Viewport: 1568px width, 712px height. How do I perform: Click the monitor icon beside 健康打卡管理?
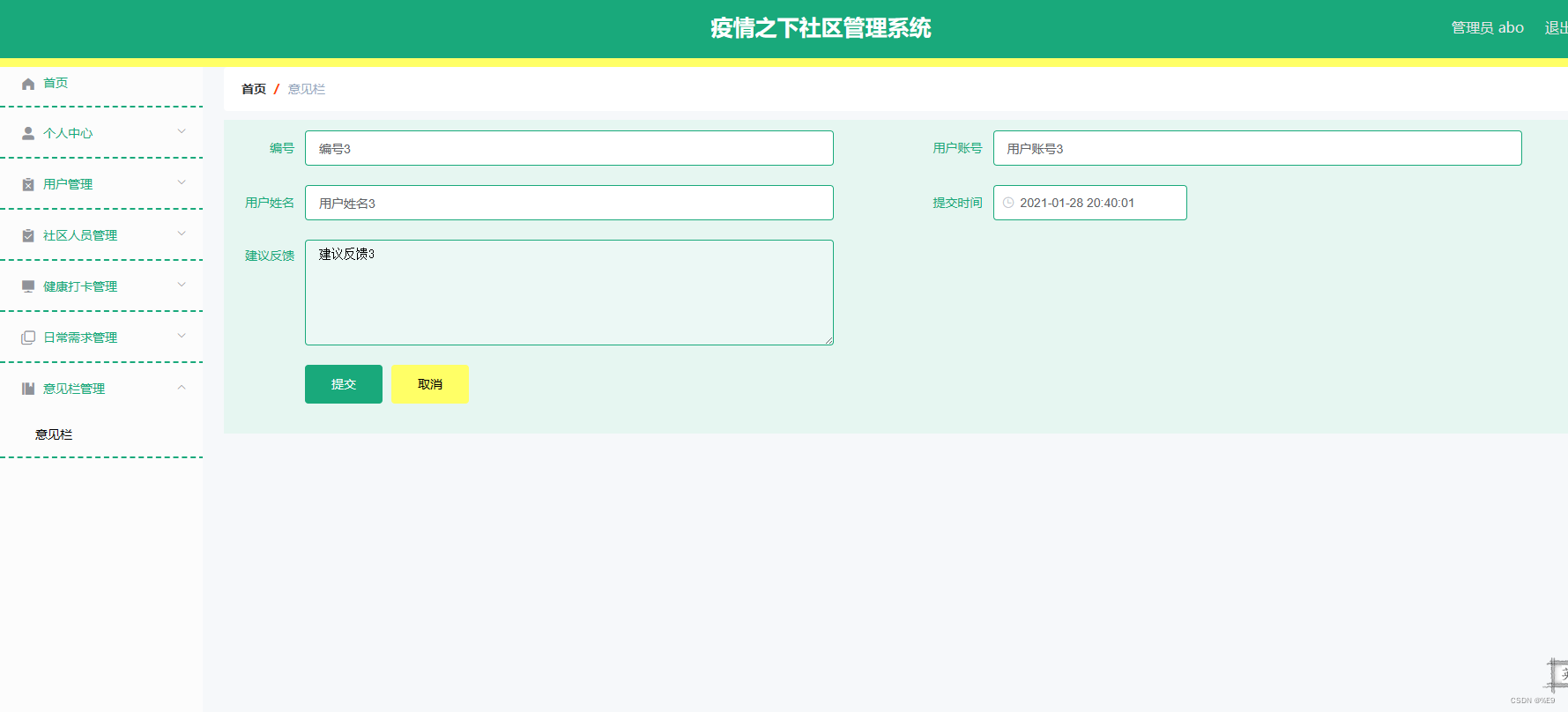click(28, 286)
